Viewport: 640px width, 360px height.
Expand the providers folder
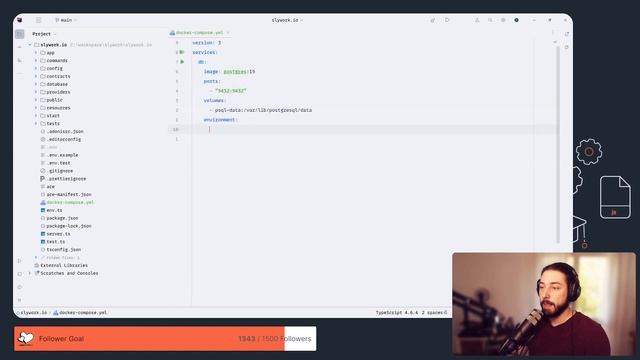[x=36, y=92]
